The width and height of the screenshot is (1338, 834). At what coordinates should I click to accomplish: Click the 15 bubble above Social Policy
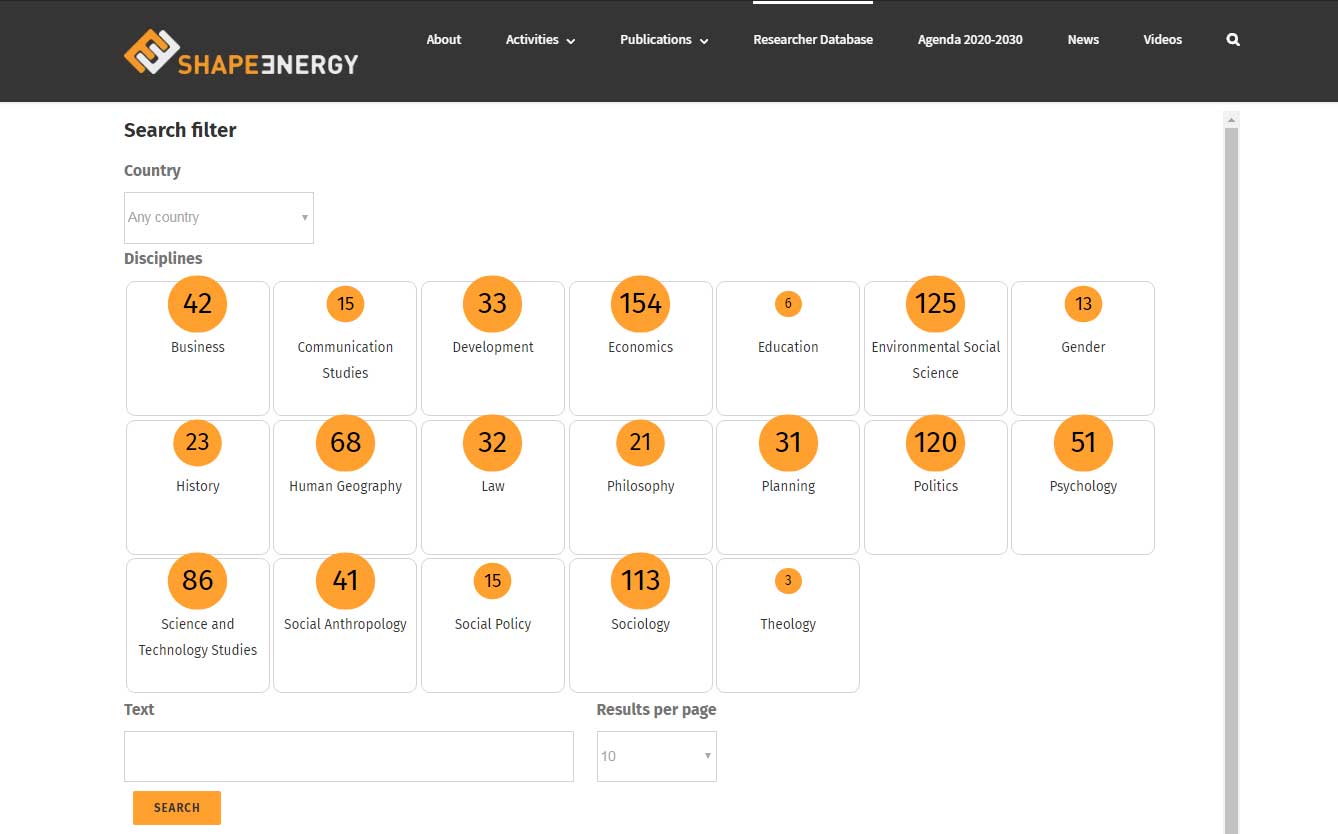tap(493, 581)
